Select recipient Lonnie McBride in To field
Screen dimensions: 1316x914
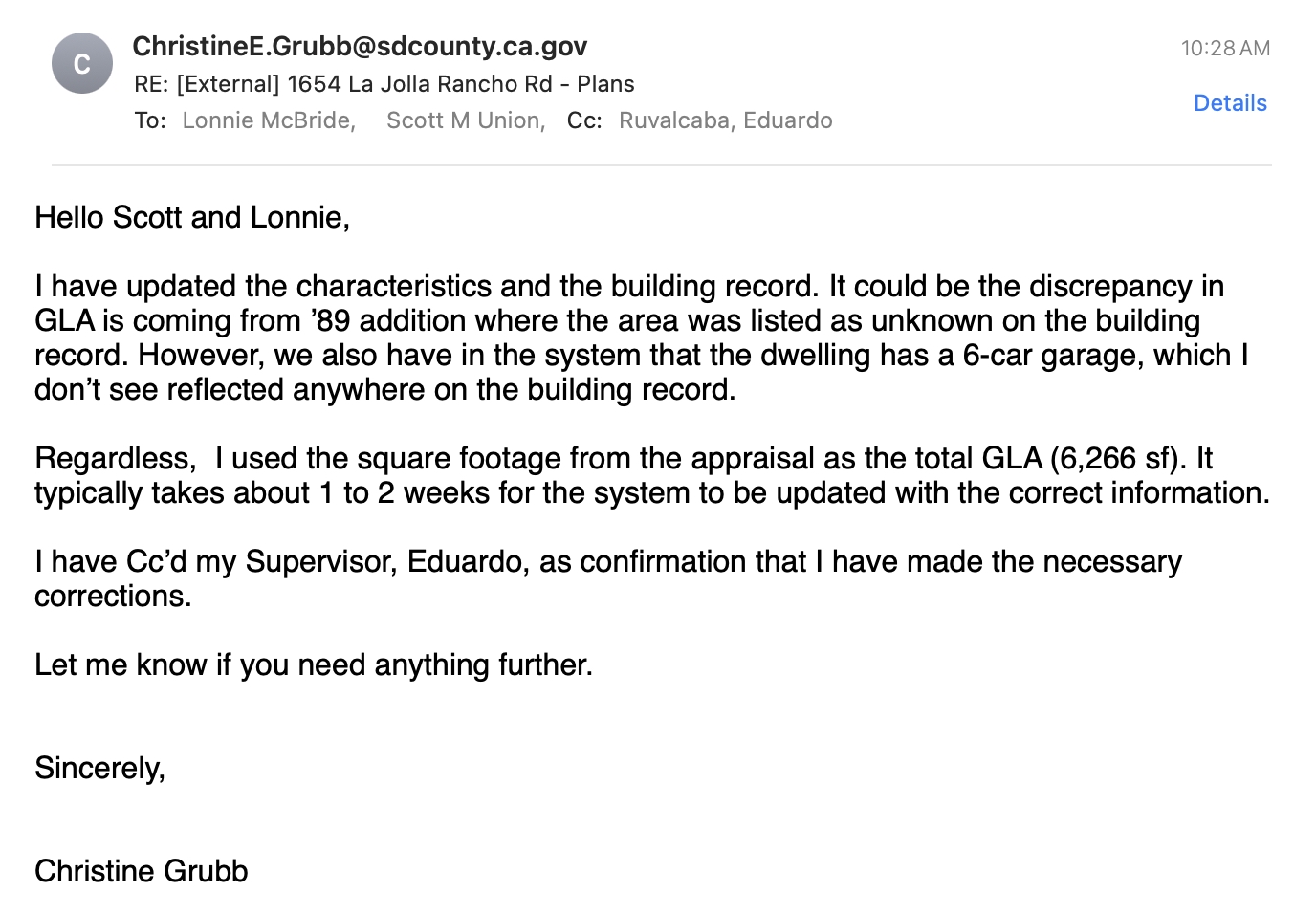tap(268, 120)
